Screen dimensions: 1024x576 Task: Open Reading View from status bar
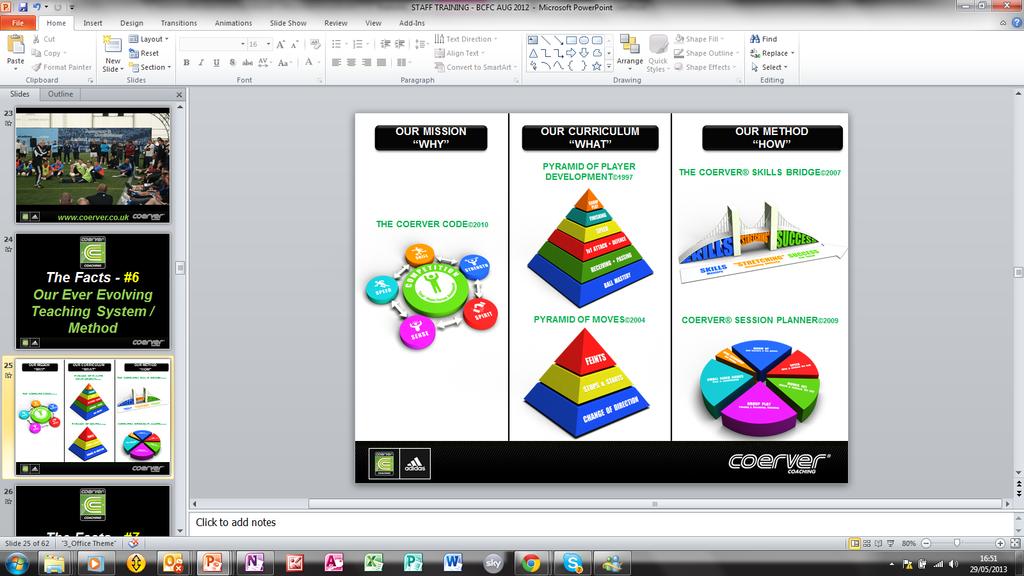878,543
